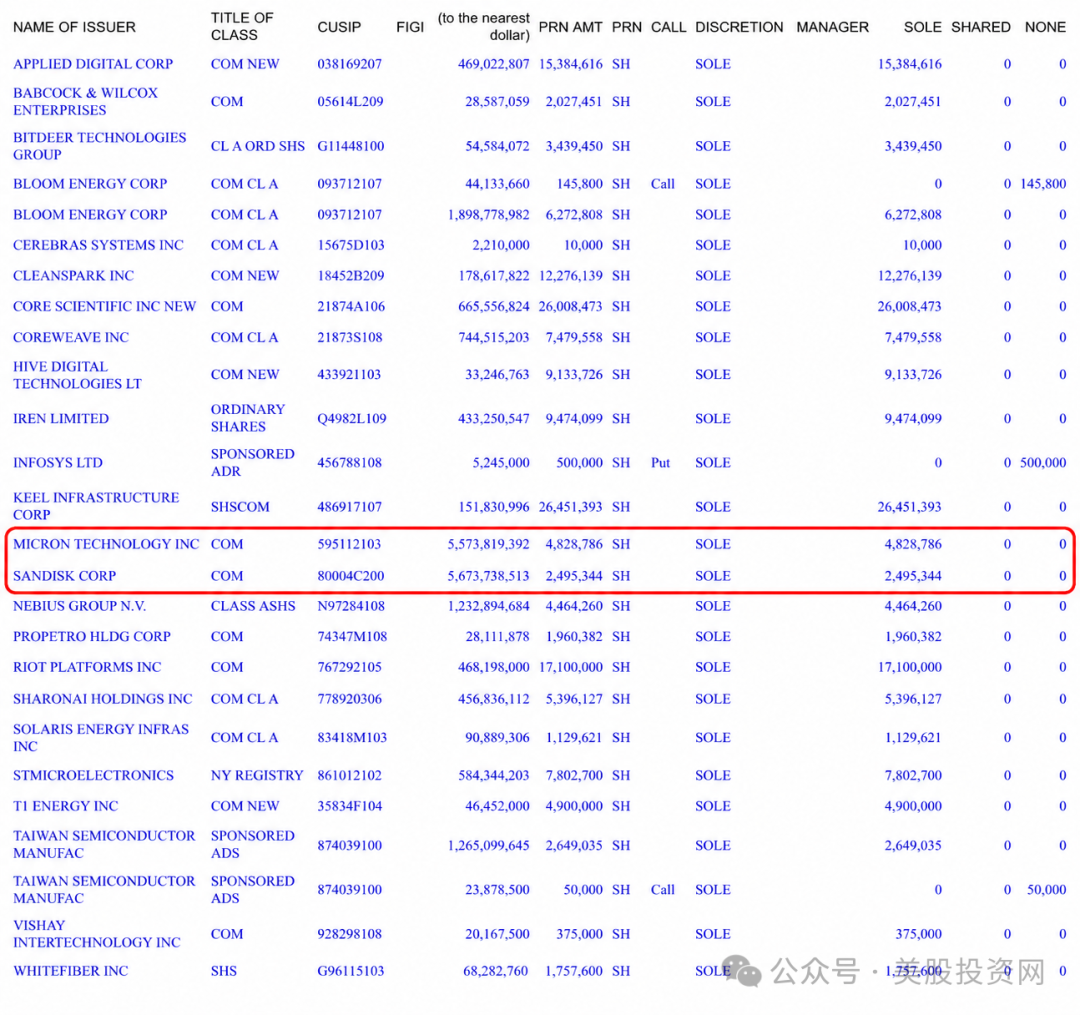Image resolution: width=1080 pixels, height=1015 pixels.
Task: Select value 1,232,894,684 for Nebius
Action: tap(488, 606)
